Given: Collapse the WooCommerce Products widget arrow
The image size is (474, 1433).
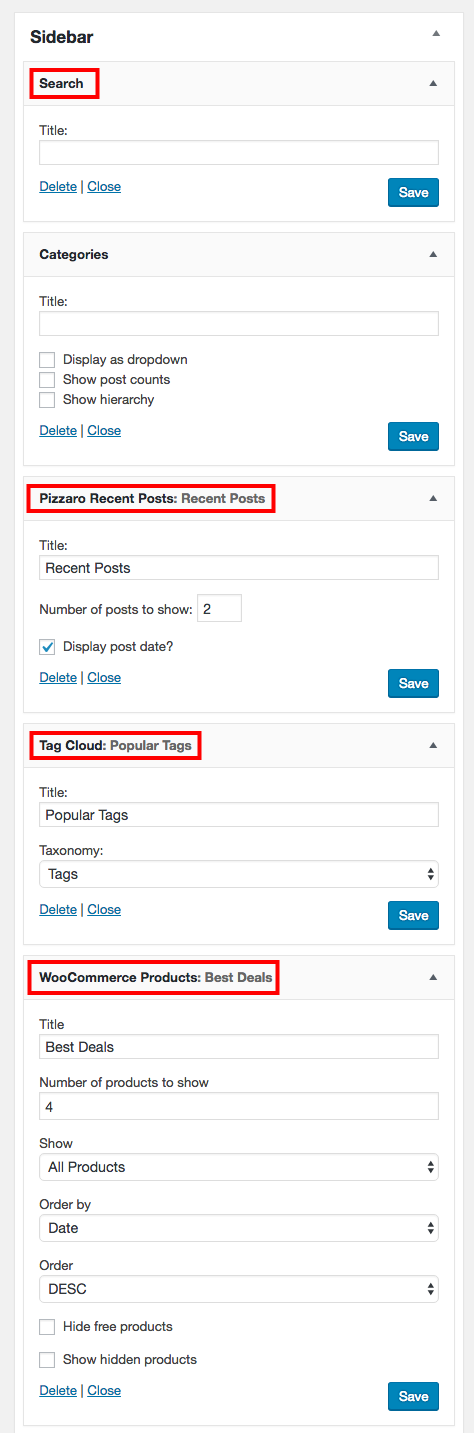Looking at the screenshot, I should coord(433,977).
